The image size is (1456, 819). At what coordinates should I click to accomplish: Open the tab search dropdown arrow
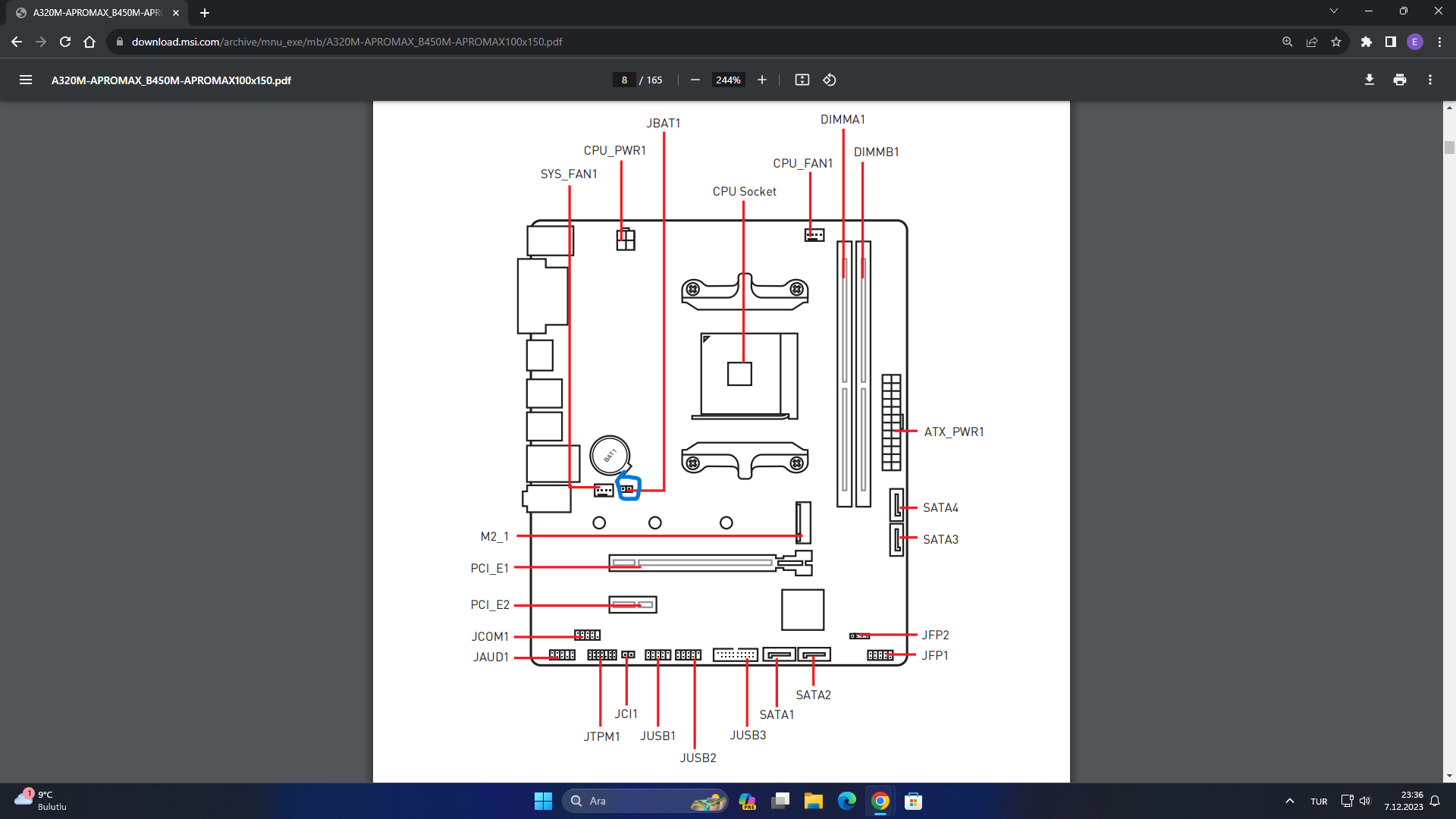tap(1333, 11)
